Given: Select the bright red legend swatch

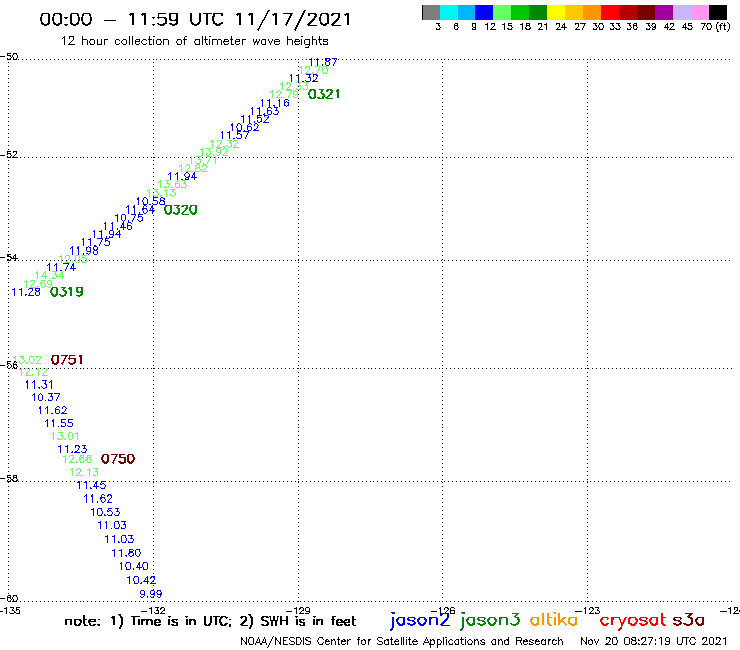Looking at the screenshot, I should tap(610, 12).
